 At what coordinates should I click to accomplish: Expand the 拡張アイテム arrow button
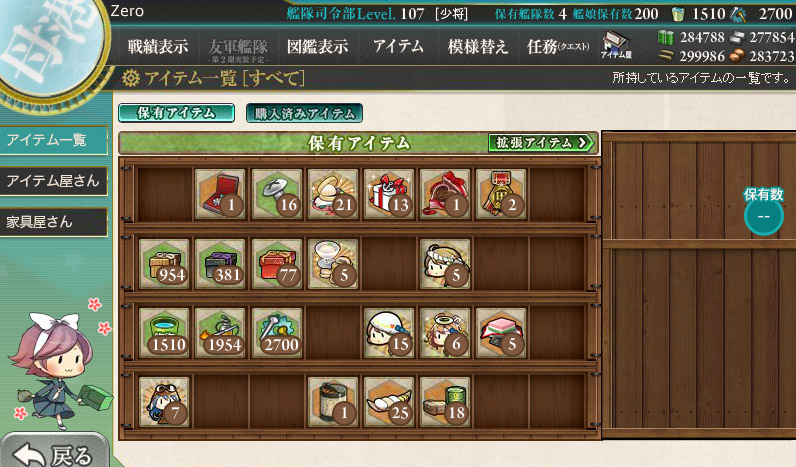click(x=541, y=143)
